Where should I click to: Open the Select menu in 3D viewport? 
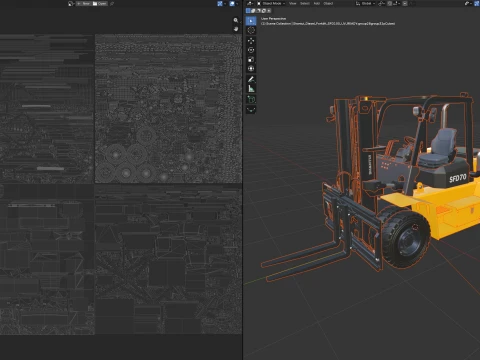pos(305,3)
